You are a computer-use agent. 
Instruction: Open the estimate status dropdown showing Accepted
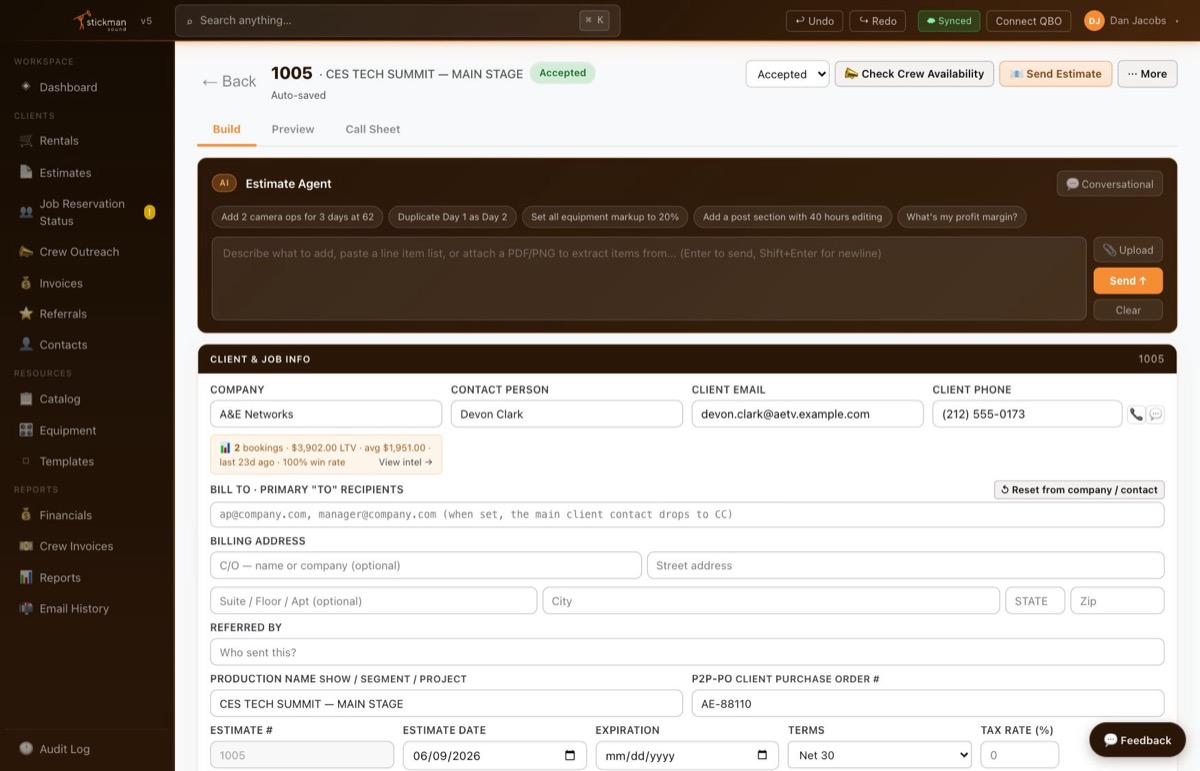(x=787, y=74)
